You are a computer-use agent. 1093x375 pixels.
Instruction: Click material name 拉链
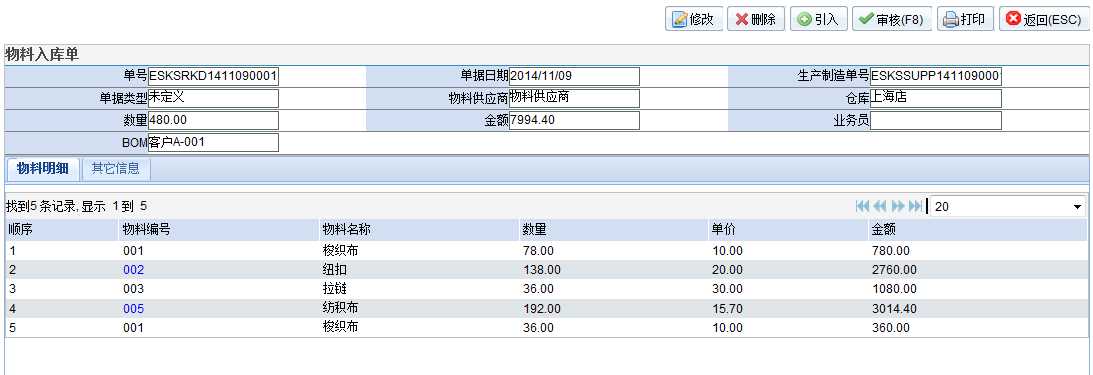(335, 289)
